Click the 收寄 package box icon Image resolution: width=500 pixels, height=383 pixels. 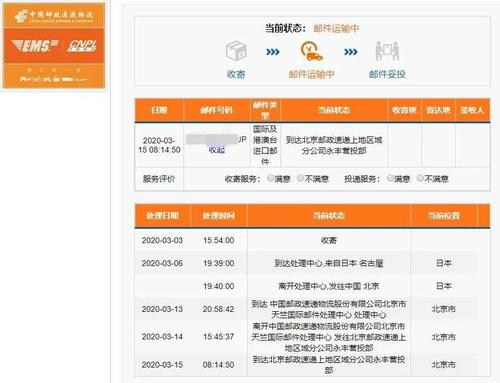tap(236, 51)
